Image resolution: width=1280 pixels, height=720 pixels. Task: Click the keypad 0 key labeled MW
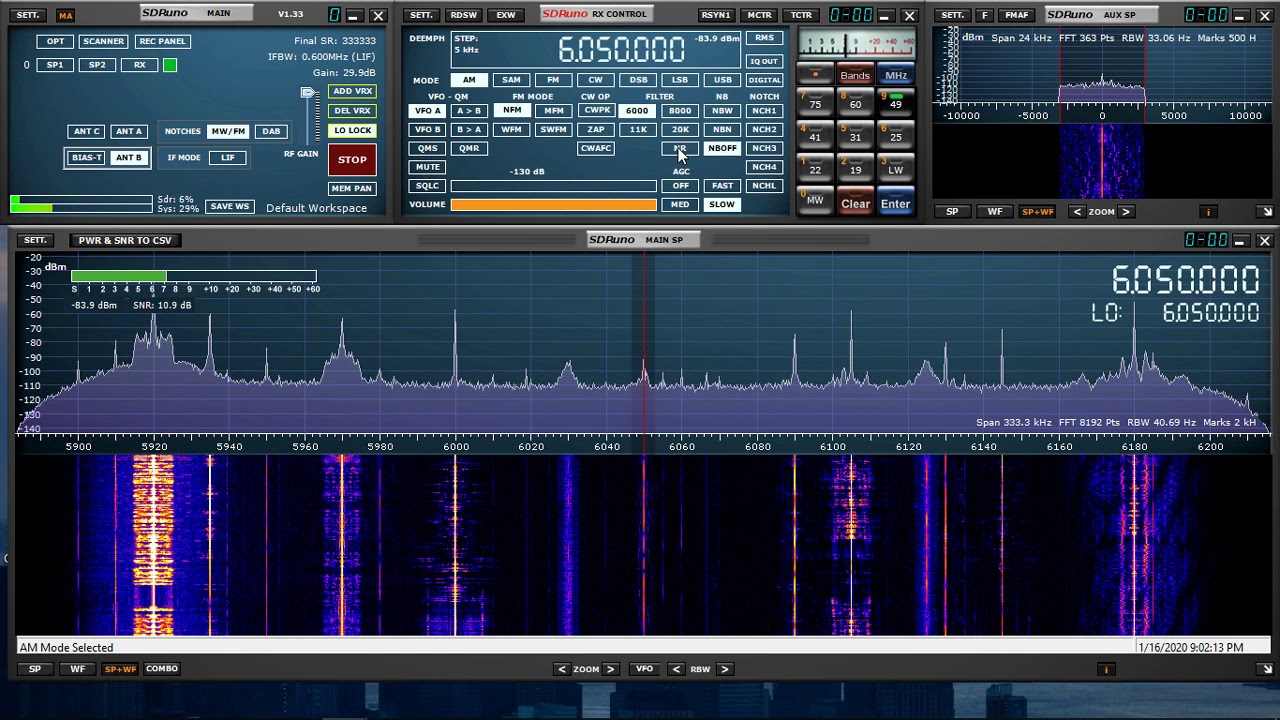click(815, 201)
